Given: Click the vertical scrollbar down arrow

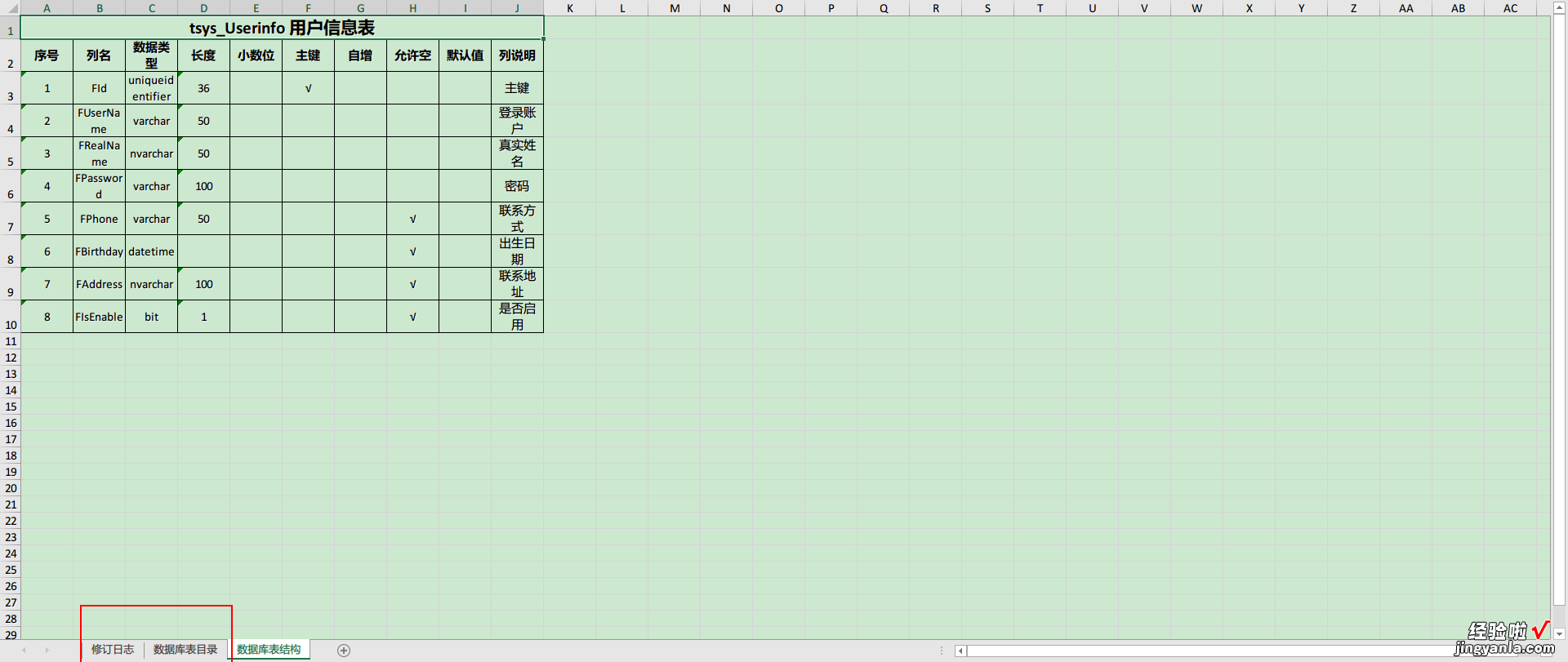Looking at the screenshot, I should 1559,633.
